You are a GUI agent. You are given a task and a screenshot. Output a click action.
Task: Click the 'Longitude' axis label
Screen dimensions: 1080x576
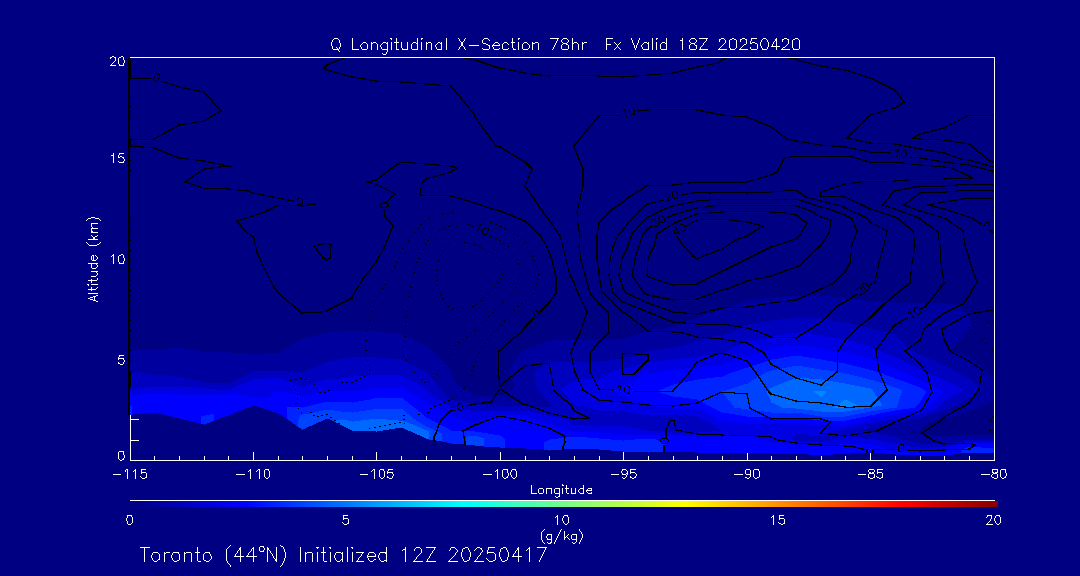click(x=561, y=491)
